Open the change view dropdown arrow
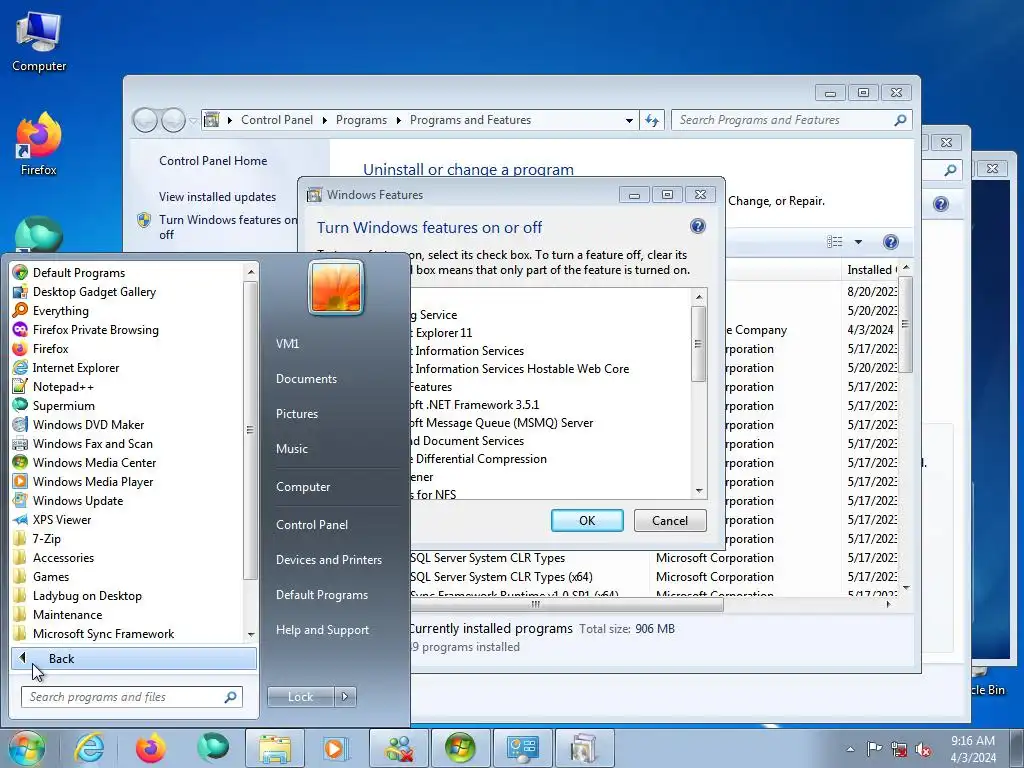The image size is (1024, 768). click(x=858, y=242)
